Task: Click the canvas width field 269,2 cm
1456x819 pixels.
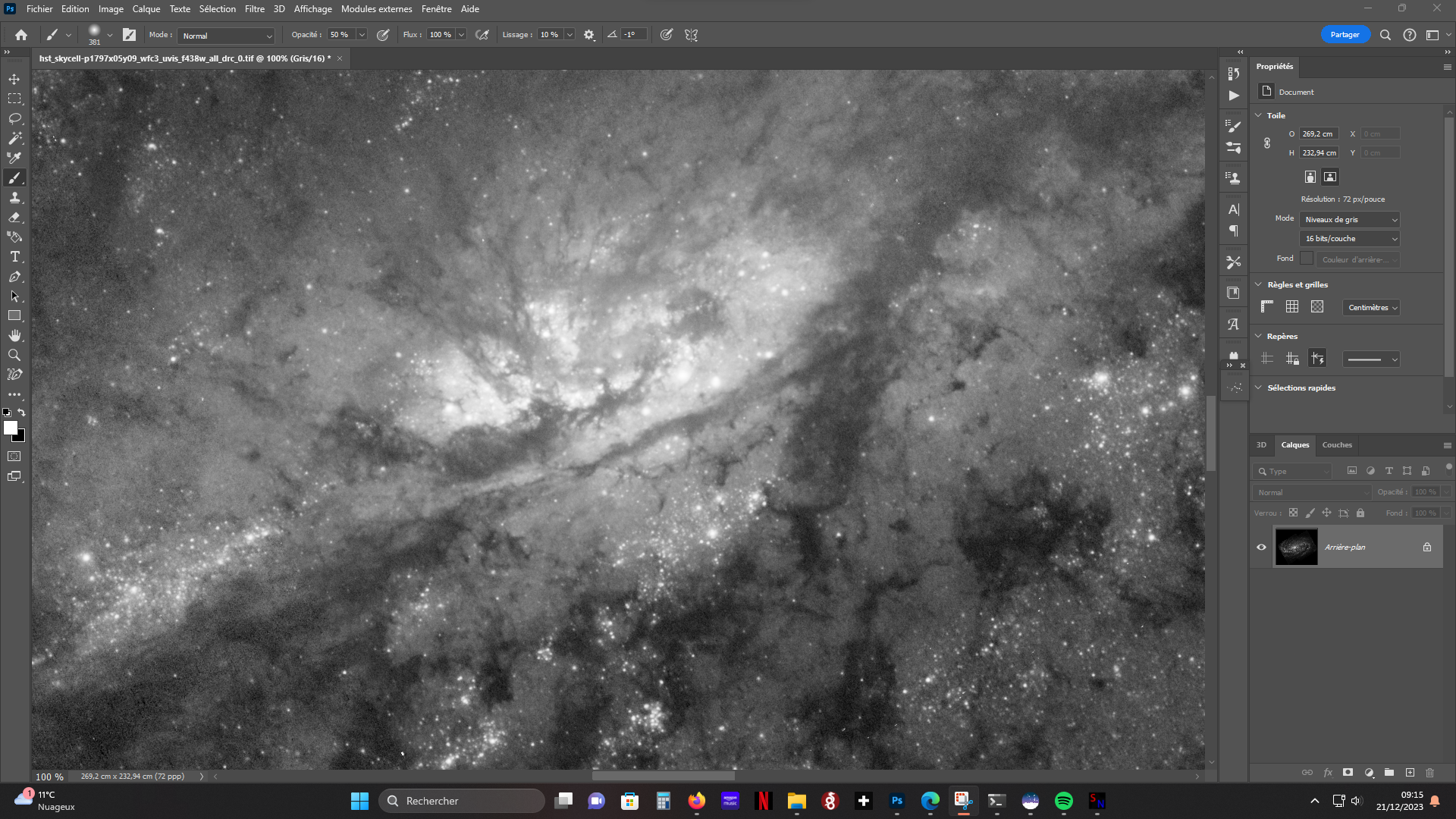Action: 1319,133
